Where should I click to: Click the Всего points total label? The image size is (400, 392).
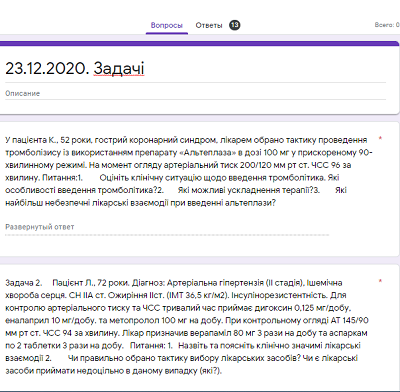[387, 25]
